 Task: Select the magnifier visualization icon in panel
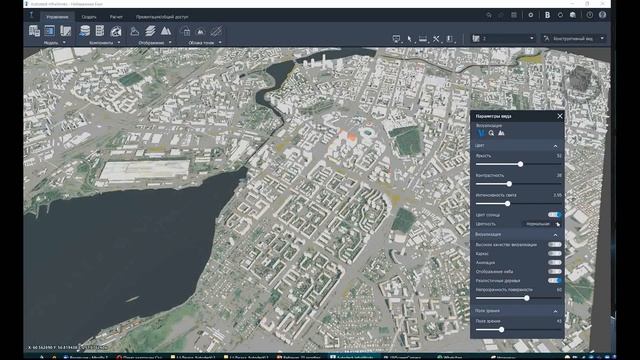[491, 133]
